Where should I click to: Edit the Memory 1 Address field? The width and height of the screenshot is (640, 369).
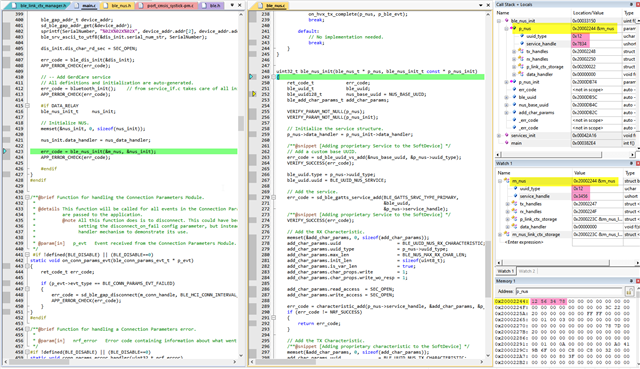pos(569,291)
